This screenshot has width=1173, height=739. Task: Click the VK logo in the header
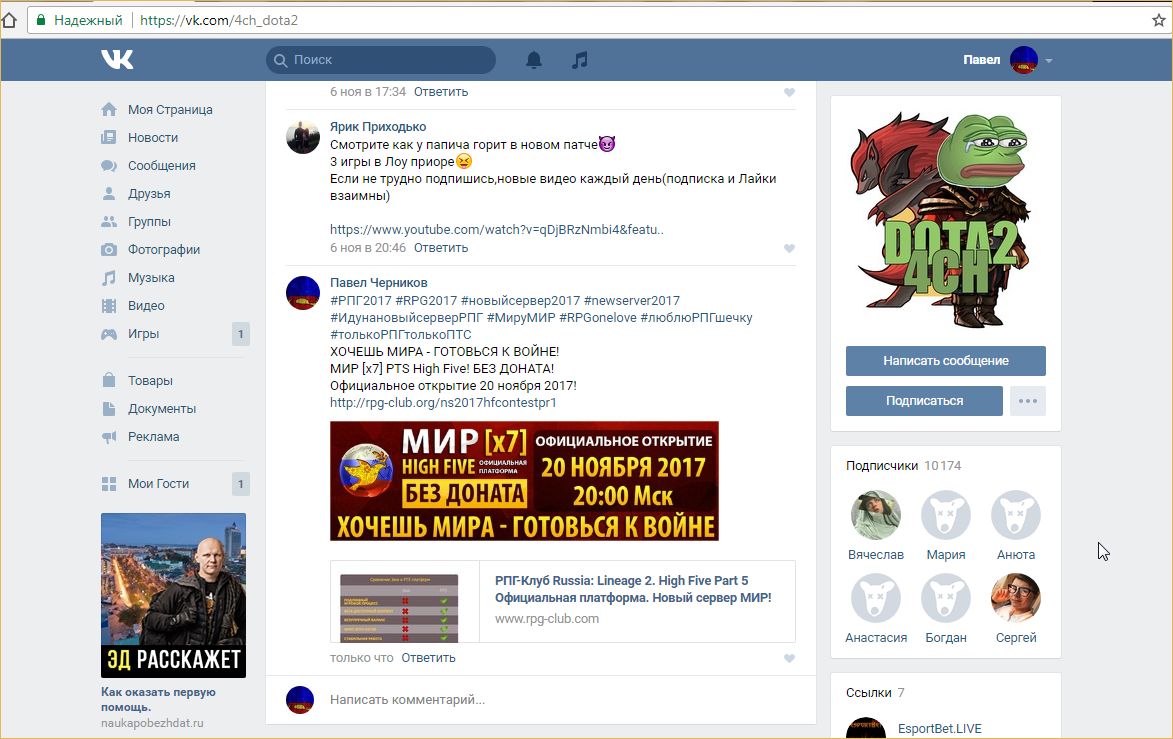pyautogui.click(x=117, y=59)
